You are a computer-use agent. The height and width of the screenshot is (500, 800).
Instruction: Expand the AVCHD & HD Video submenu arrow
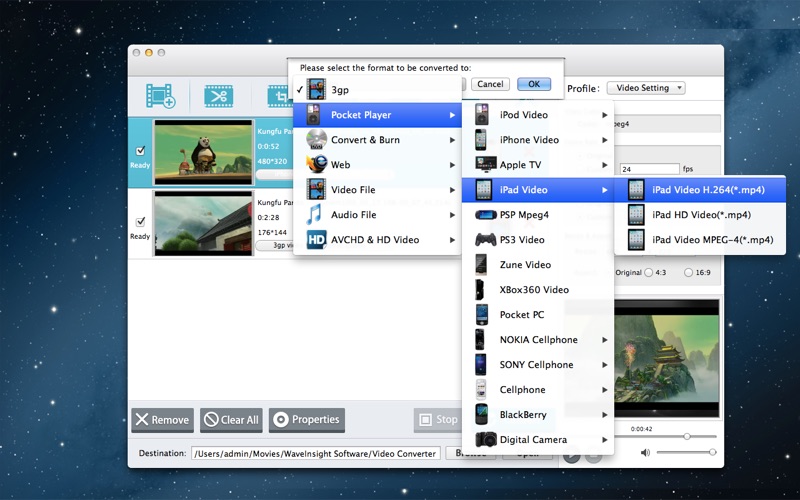point(452,240)
